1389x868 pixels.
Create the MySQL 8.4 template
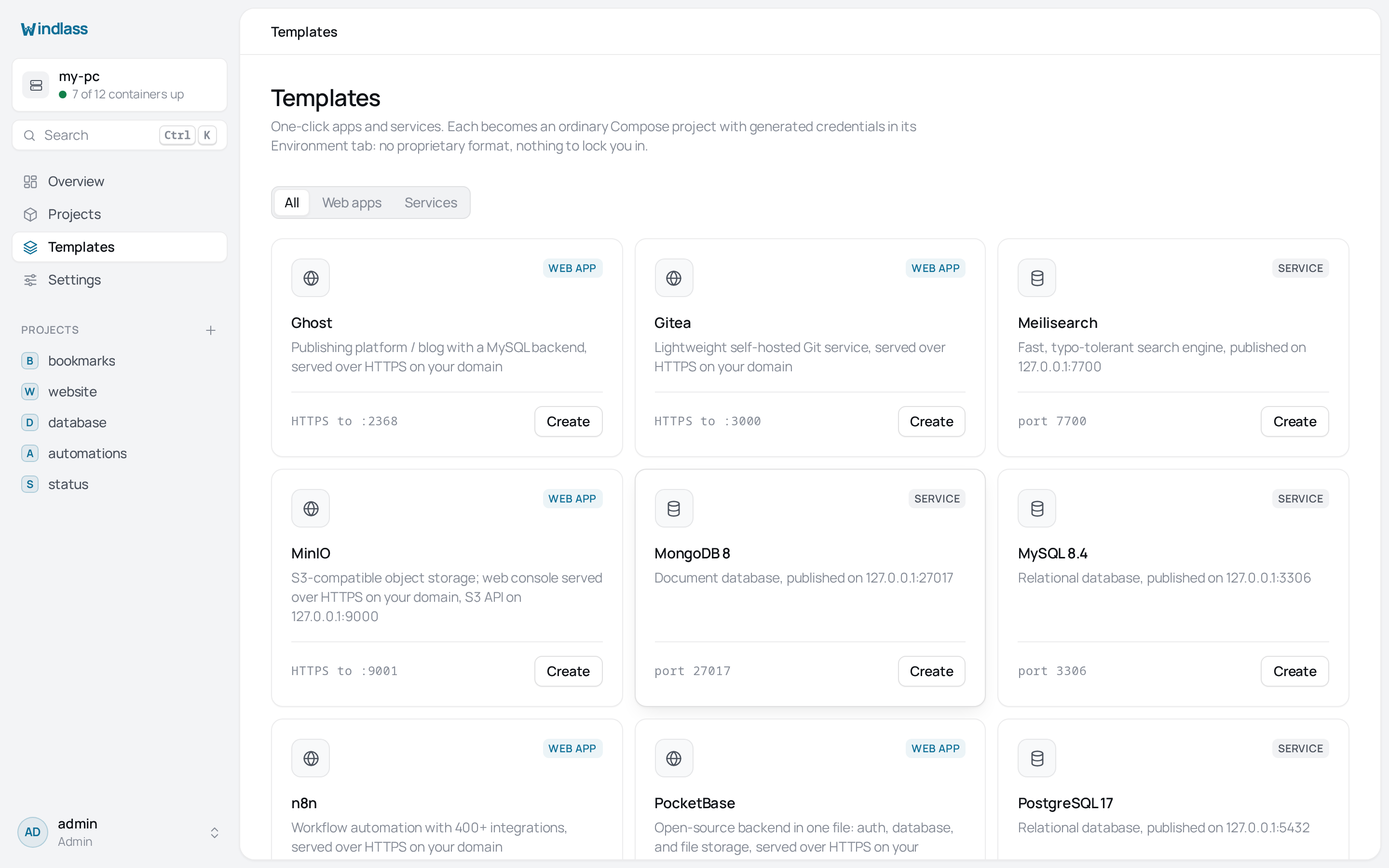1295,671
